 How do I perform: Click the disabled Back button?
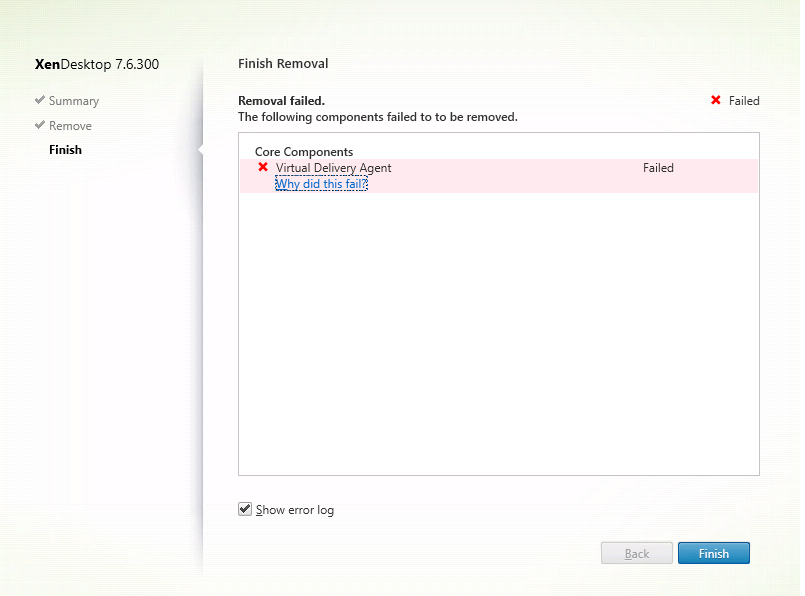tap(637, 553)
